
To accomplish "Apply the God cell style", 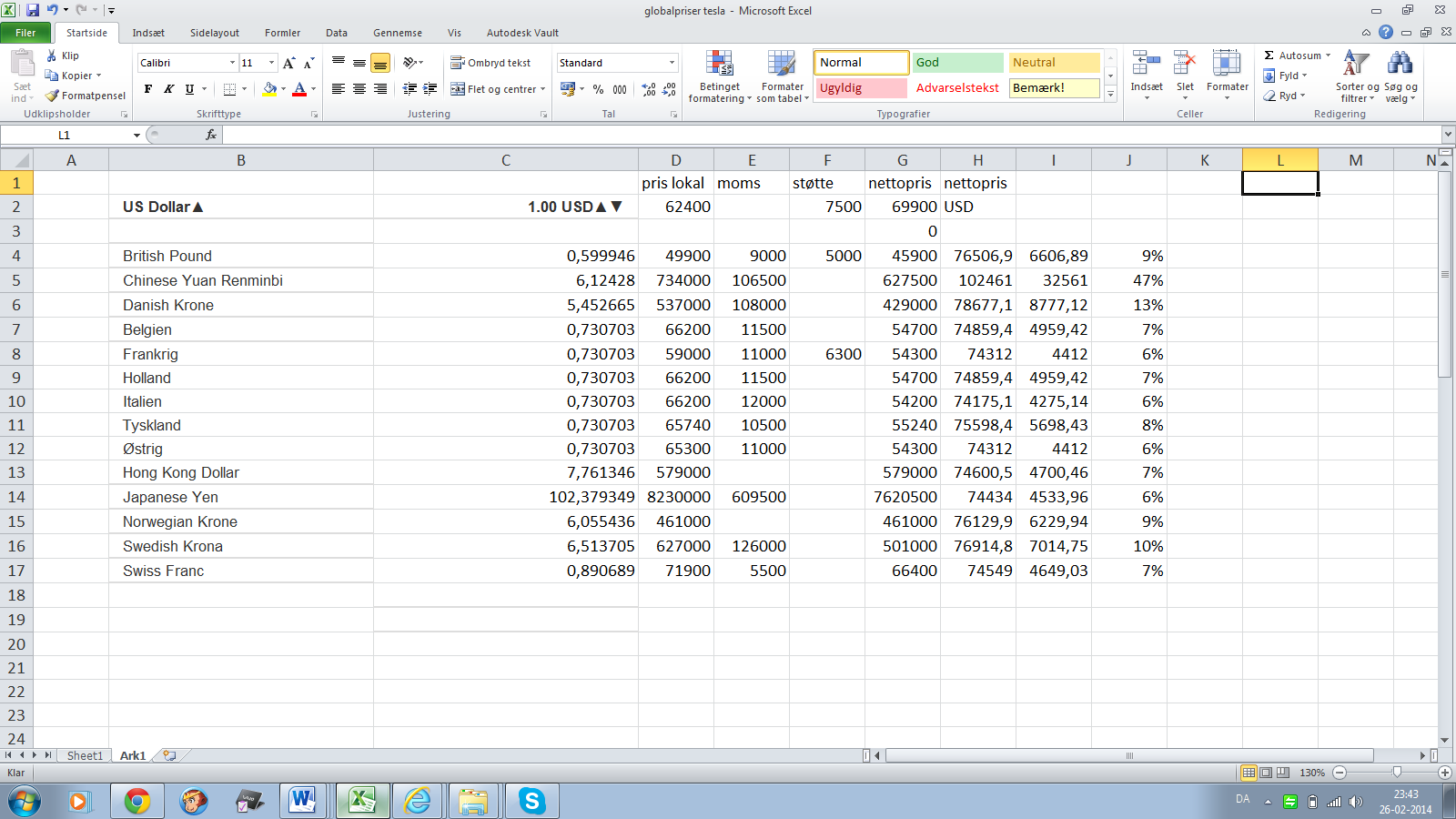I will pyautogui.click(x=957, y=63).
